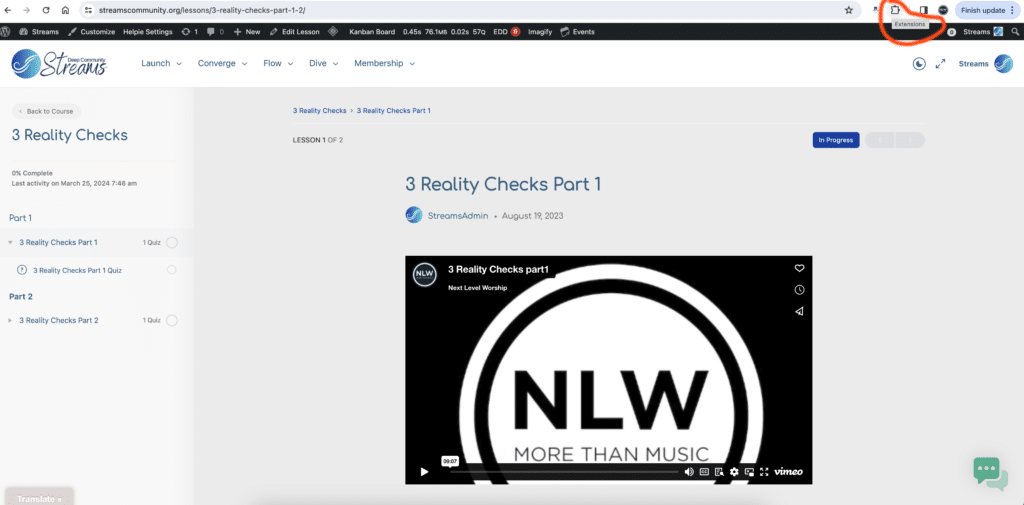Screen dimensions: 1024x505
Task: Toggle dark mode moon icon
Action: coord(919,64)
